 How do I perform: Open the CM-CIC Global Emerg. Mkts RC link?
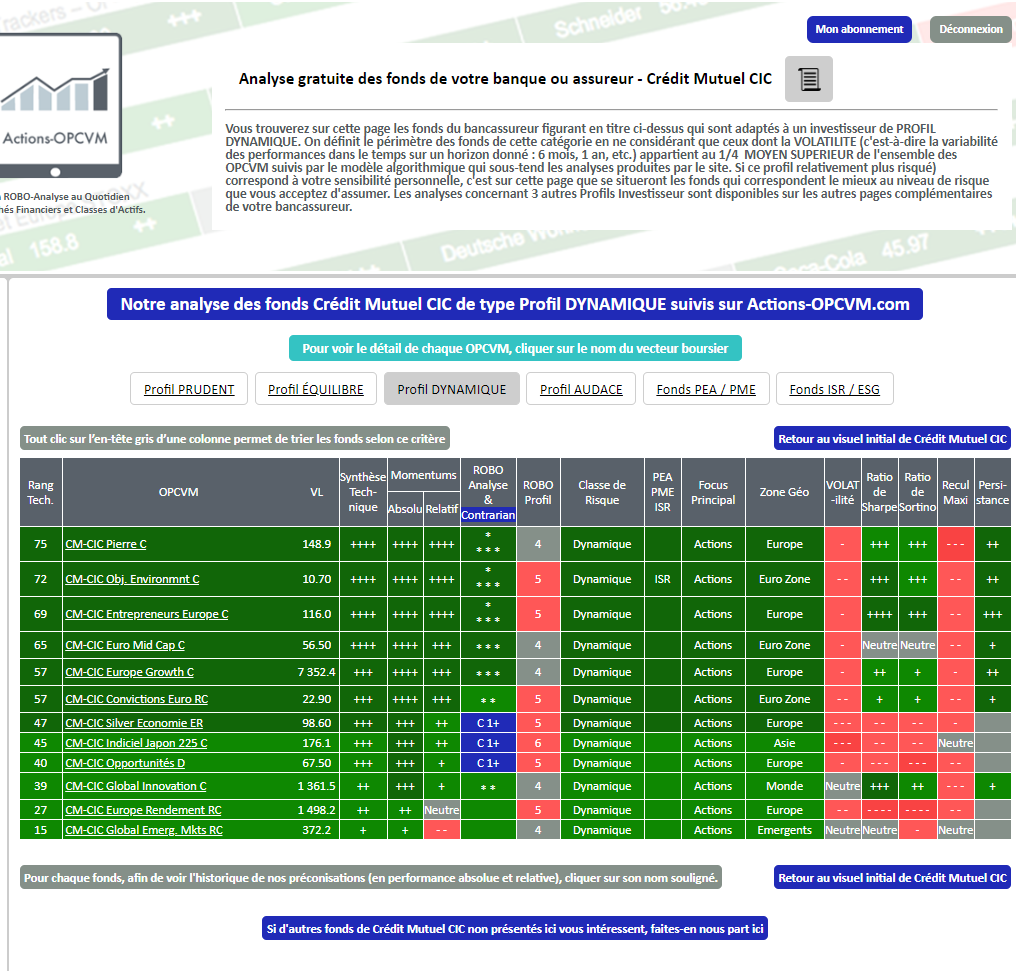point(144,830)
